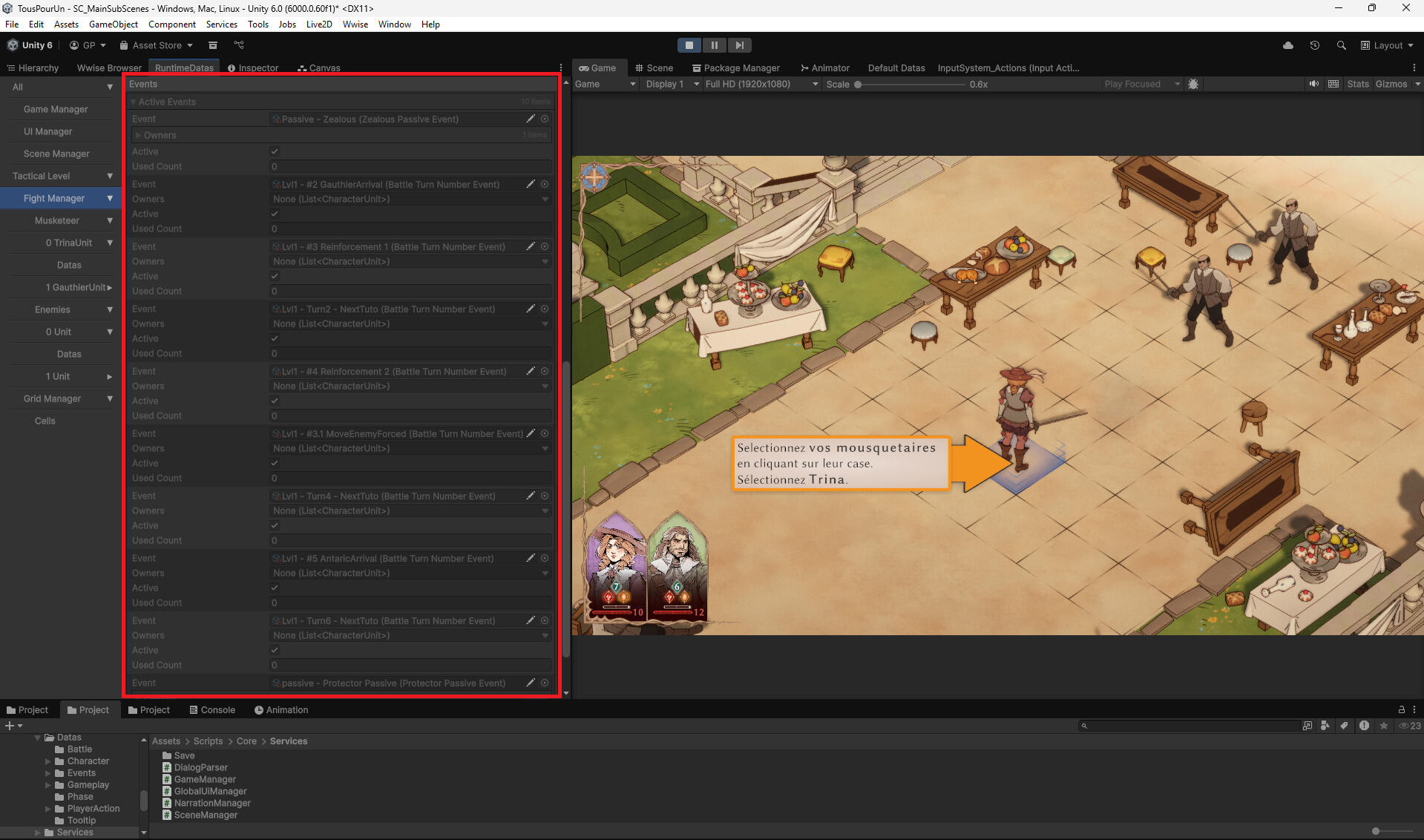Open the version history icon
This screenshot has width=1424, height=840.
[1314, 45]
